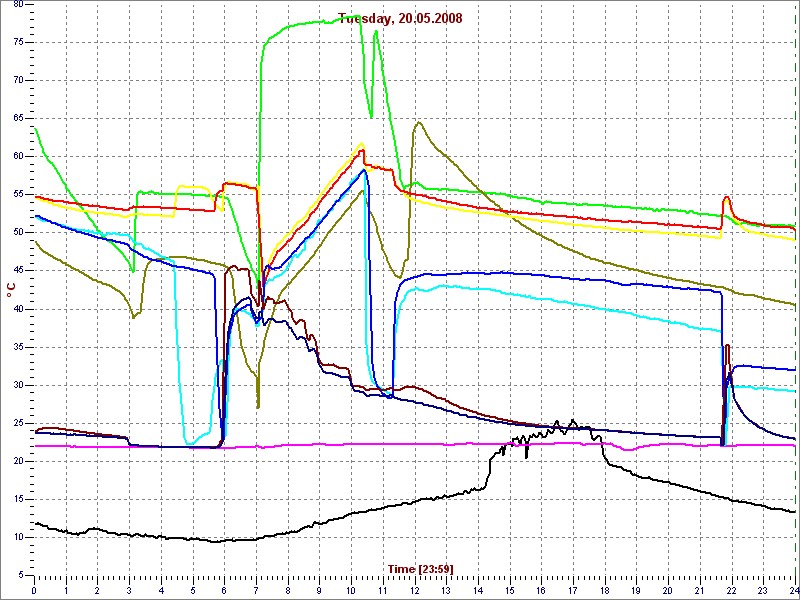The image size is (800, 600).
Task: Click hour label 12 on time axis
Action: pos(414,591)
